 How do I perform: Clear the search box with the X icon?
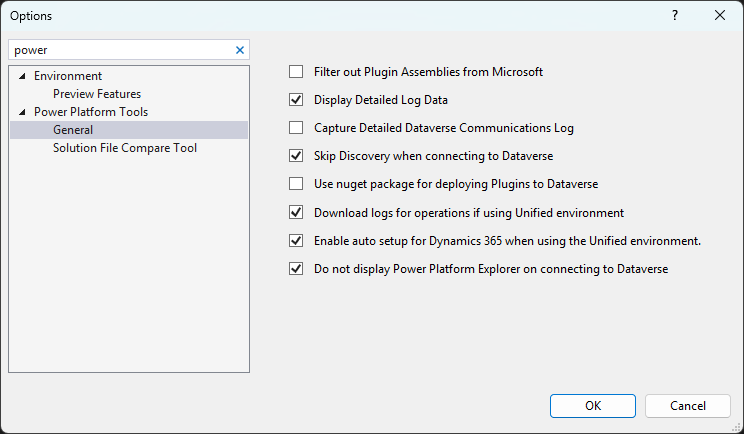[x=240, y=49]
